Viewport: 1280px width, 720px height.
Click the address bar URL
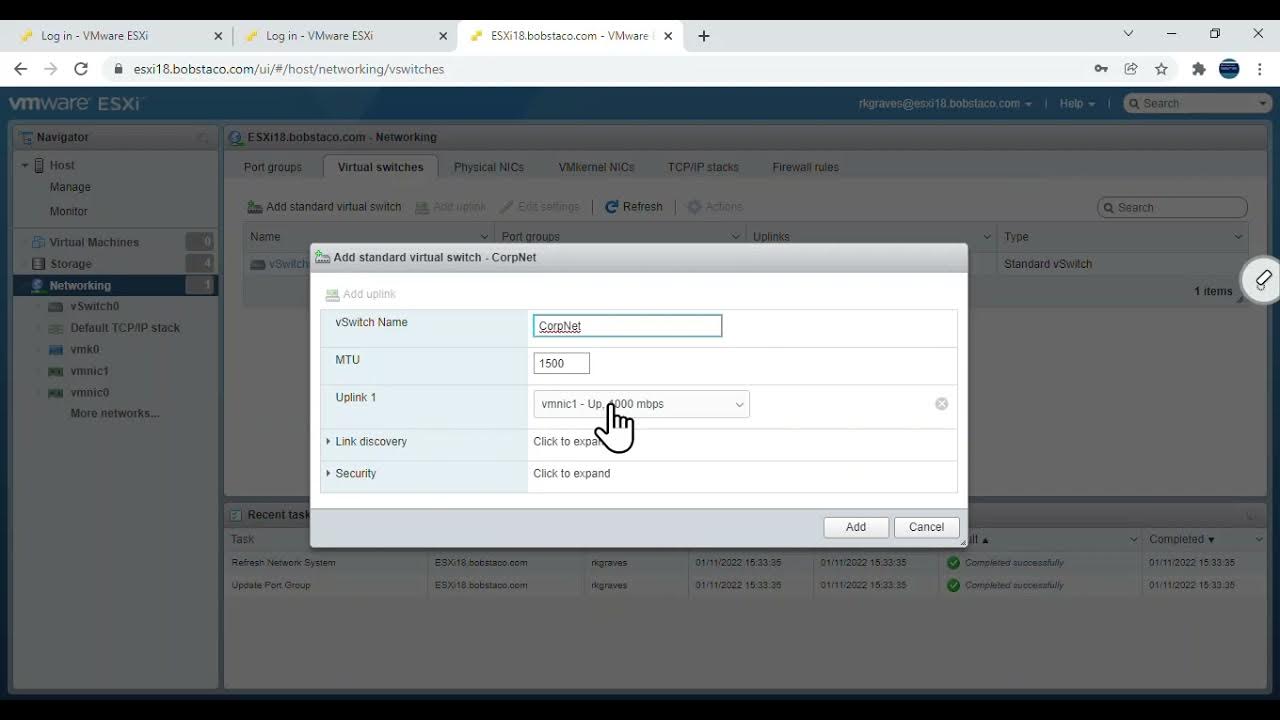point(289,69)
